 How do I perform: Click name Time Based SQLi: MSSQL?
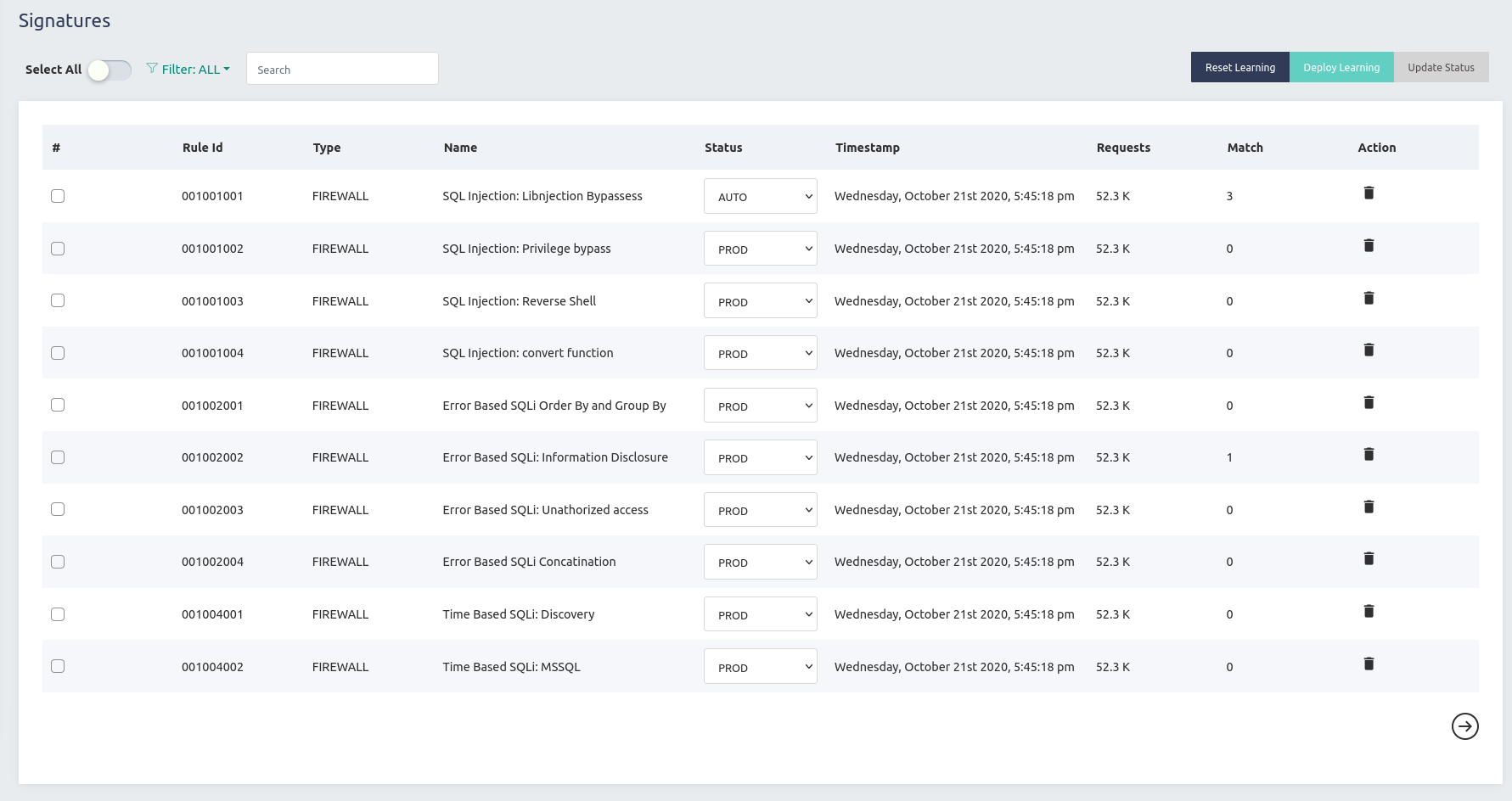click(511, 667)
